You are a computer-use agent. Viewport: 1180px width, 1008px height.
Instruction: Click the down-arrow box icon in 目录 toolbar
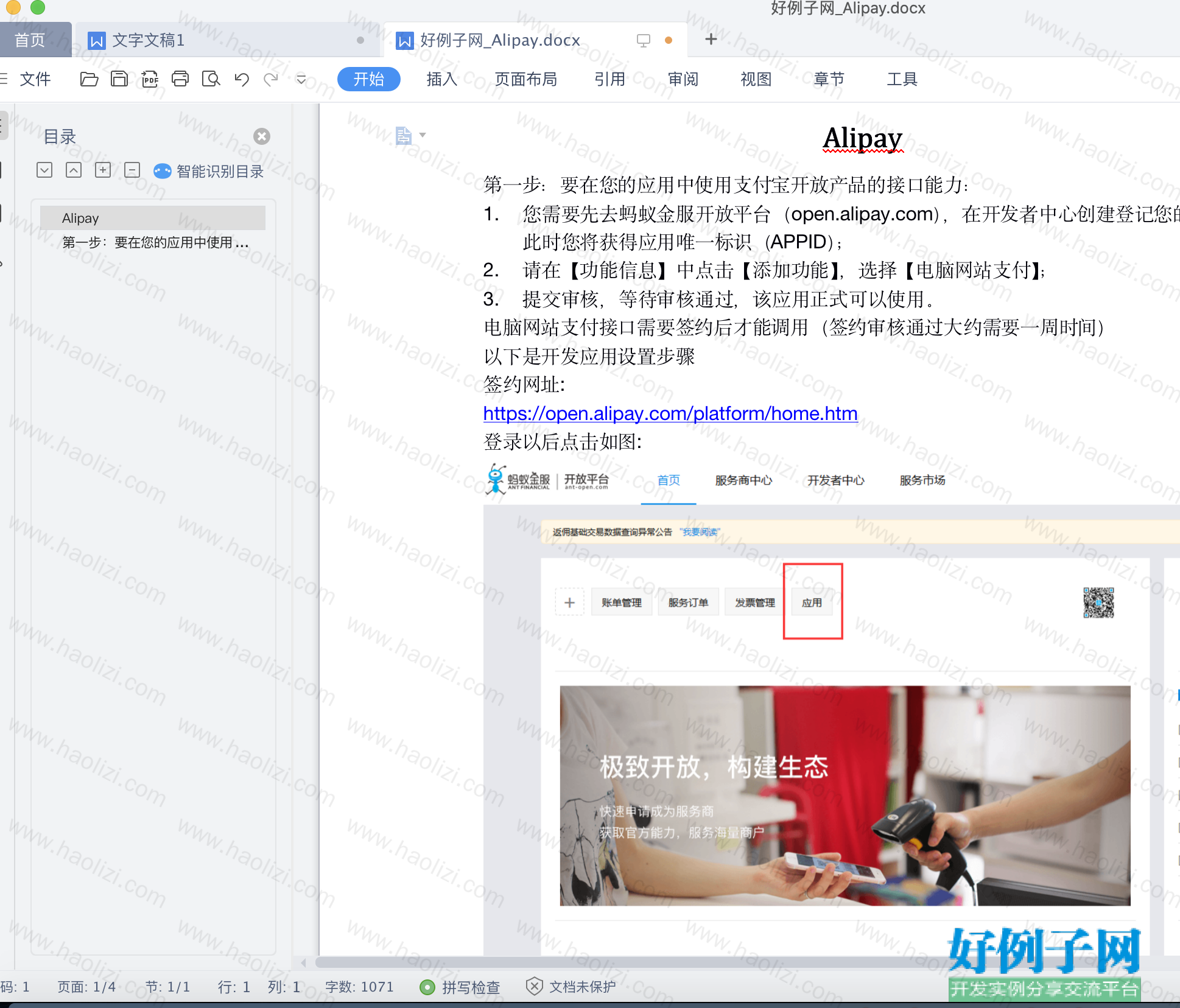44,170
